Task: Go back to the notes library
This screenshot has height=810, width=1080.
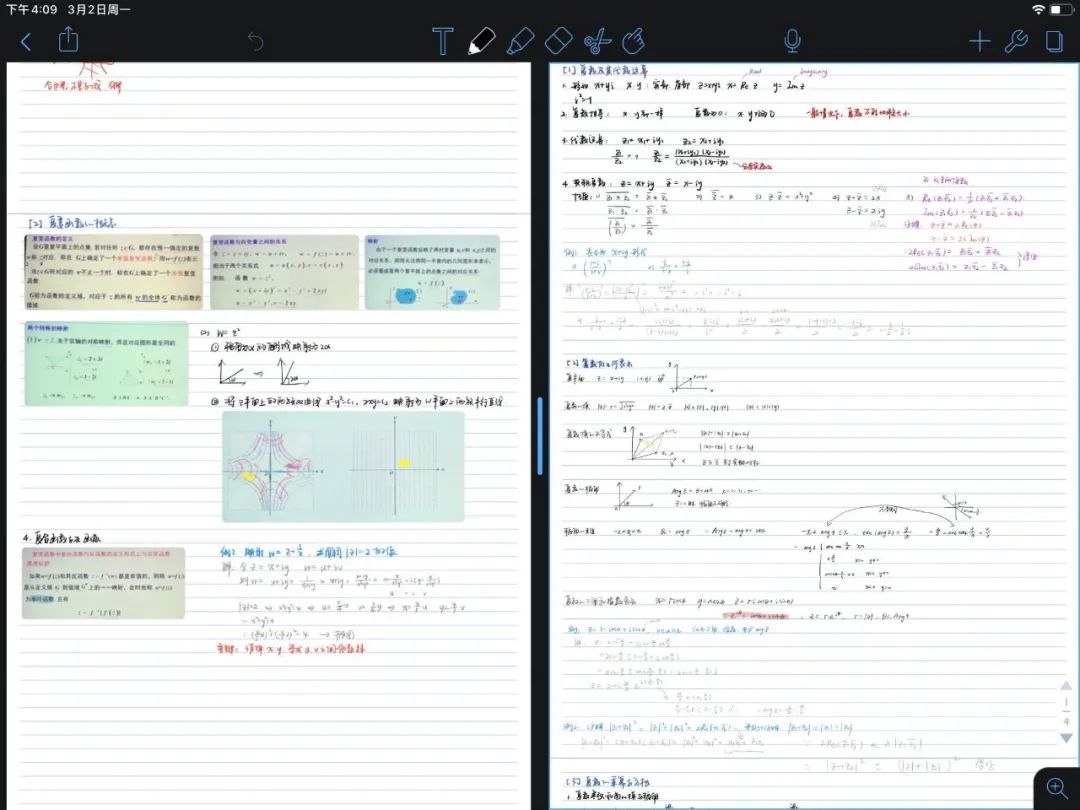Action: coord(26,41)
